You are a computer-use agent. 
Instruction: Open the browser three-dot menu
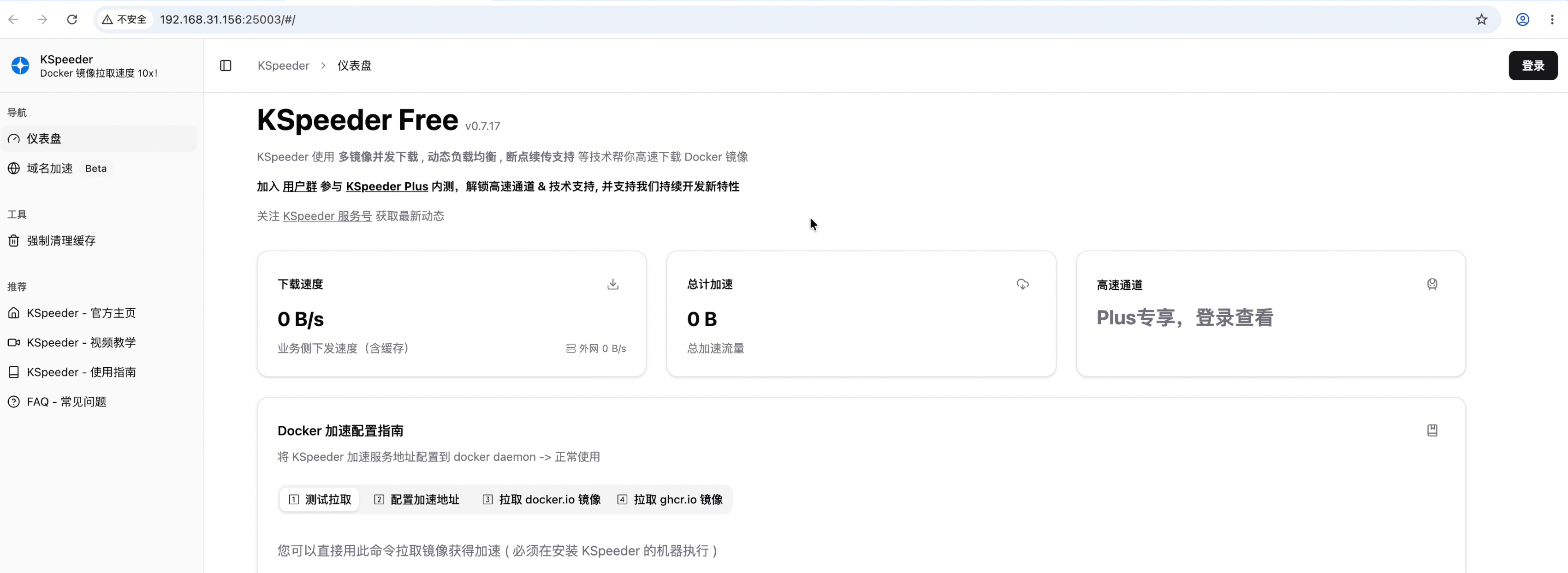coord(1552,19)
